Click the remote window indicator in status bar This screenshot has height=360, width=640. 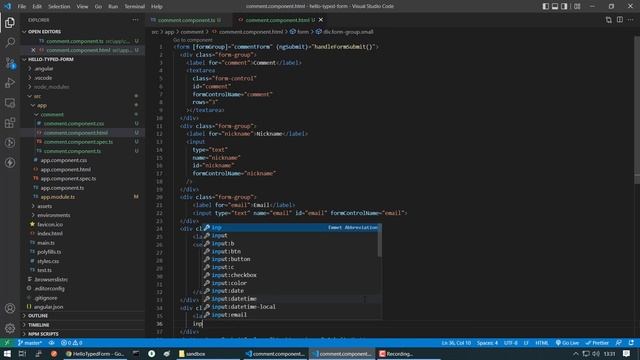point(7,343)
